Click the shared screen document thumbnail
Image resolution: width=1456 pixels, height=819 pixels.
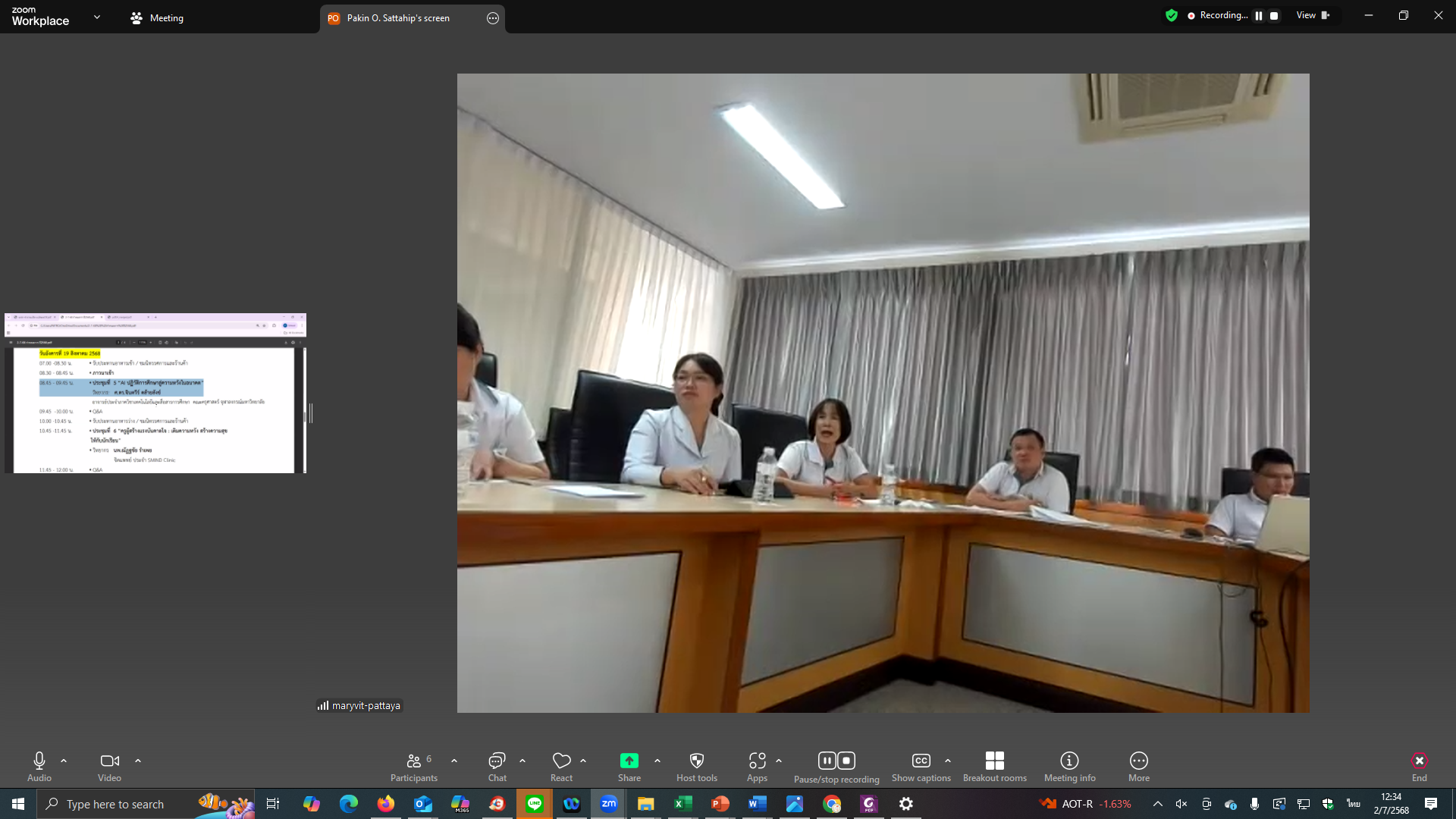pyautogui.click(x=155, y=394)
